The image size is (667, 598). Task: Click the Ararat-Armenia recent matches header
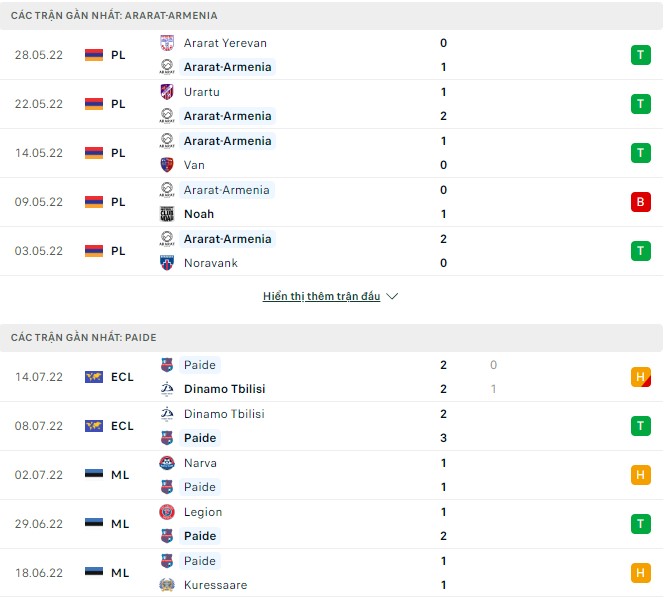(114, 16)
